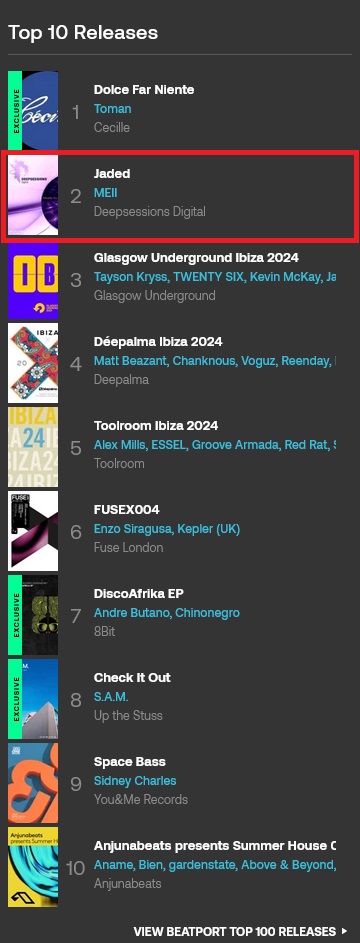Open the Fuse London label link
Viewport: 360px width, 943px height.
pyautogui.click(x=129, y=547)
